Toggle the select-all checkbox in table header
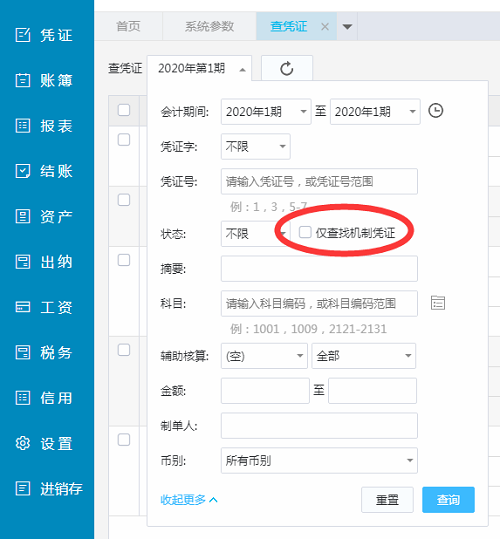The width and height of the screenshot is (500, 539). click(x=124, y=110)
